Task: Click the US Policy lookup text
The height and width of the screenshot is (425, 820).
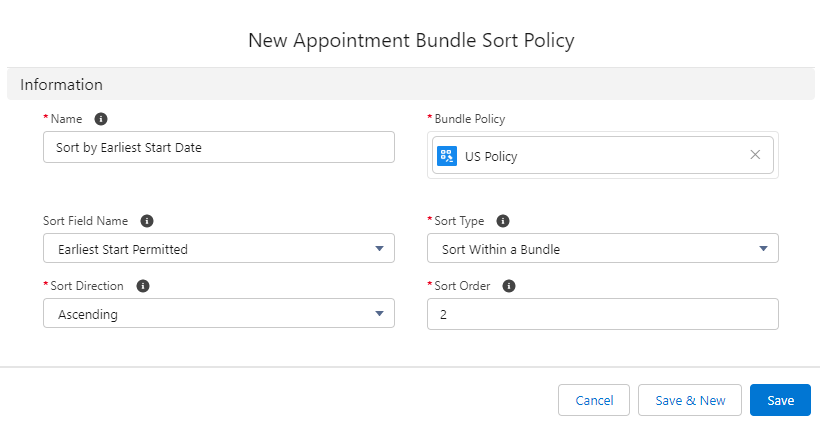Action: pos(491,156)
